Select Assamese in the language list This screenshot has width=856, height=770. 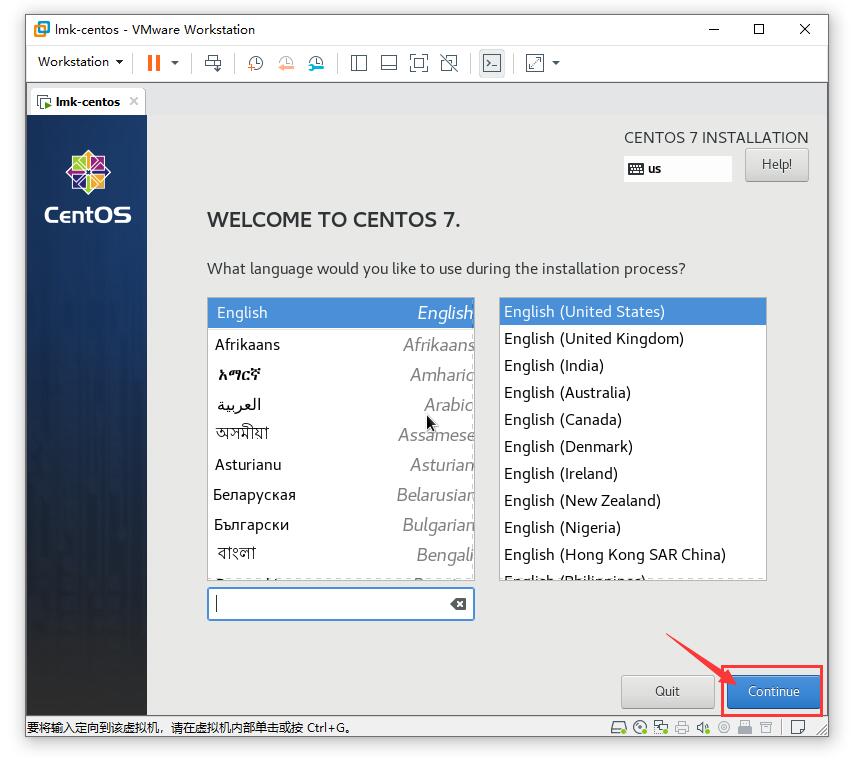click(x=341, y=435)
